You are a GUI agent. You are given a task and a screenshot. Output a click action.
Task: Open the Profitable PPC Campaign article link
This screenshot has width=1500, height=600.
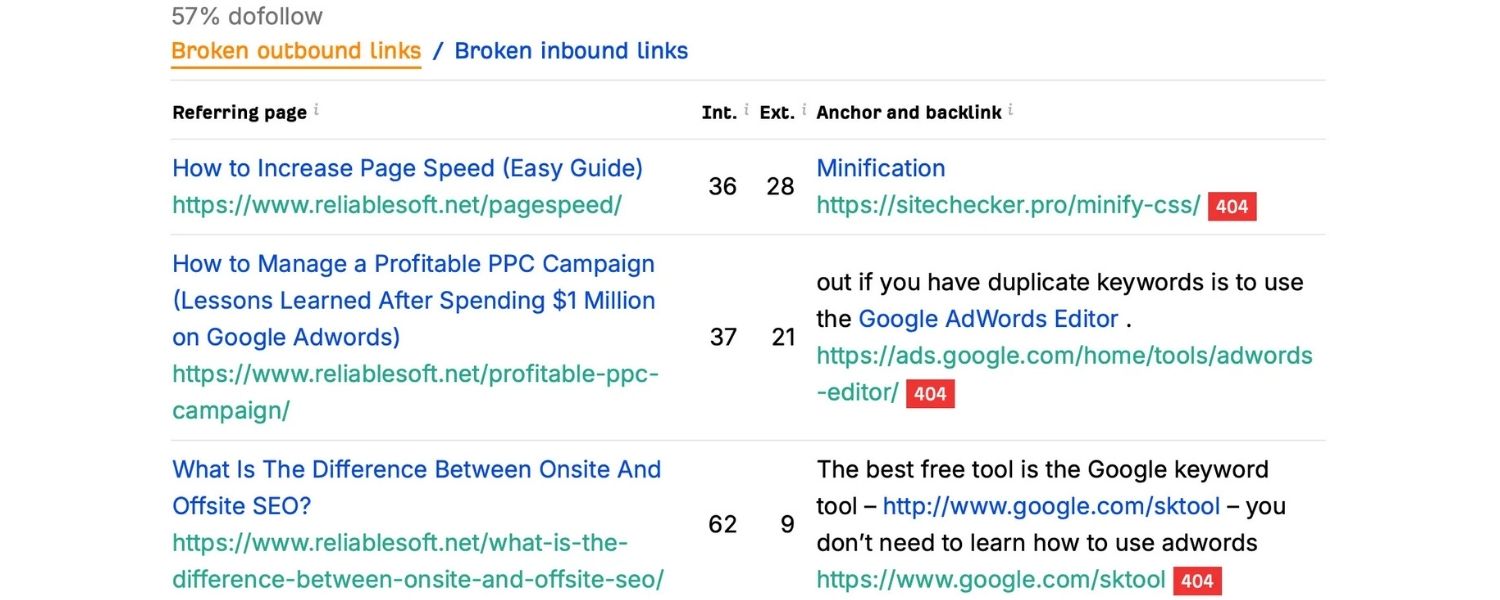click(x=413, y=300)
